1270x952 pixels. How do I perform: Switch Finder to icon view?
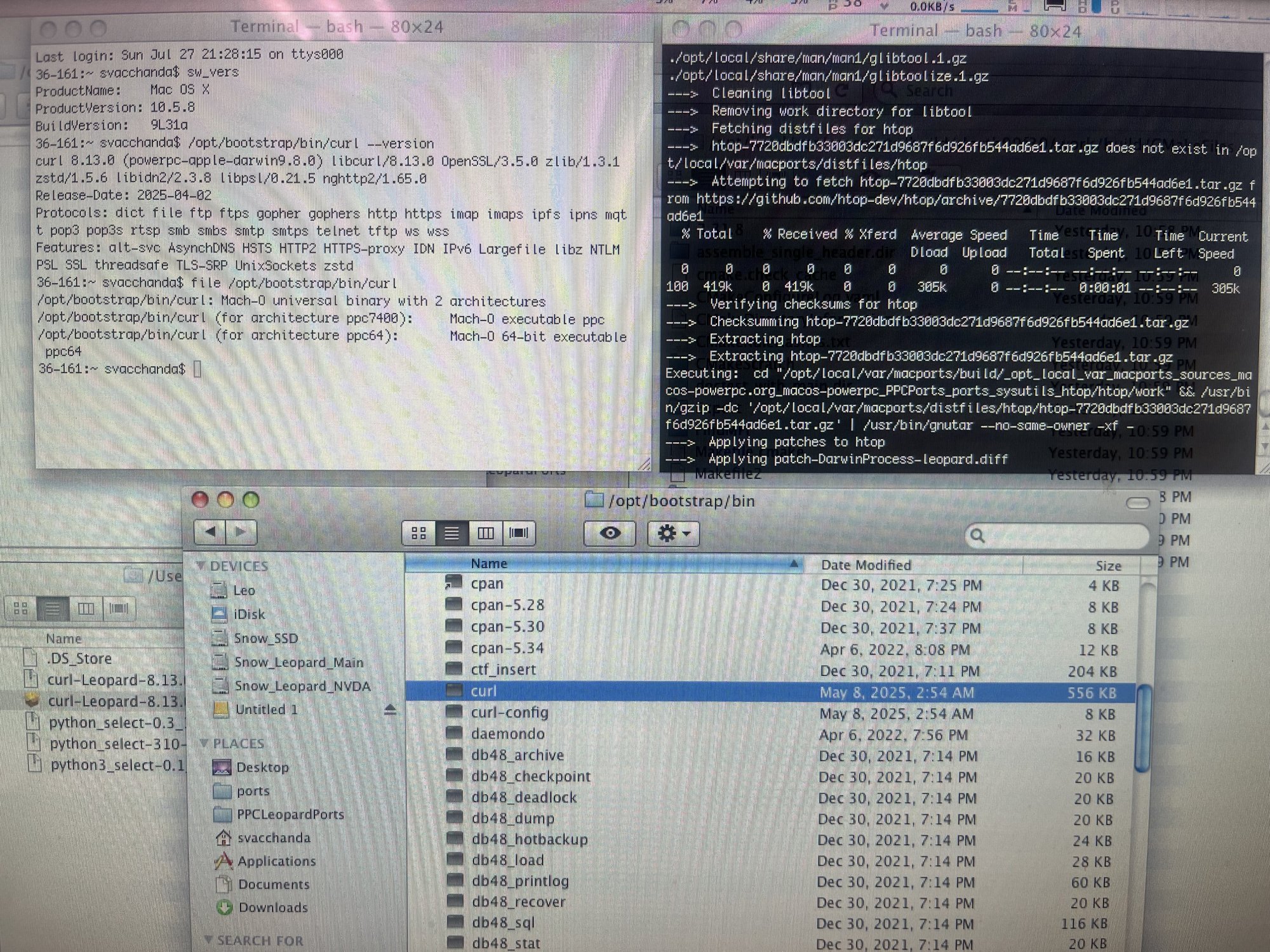419,533
